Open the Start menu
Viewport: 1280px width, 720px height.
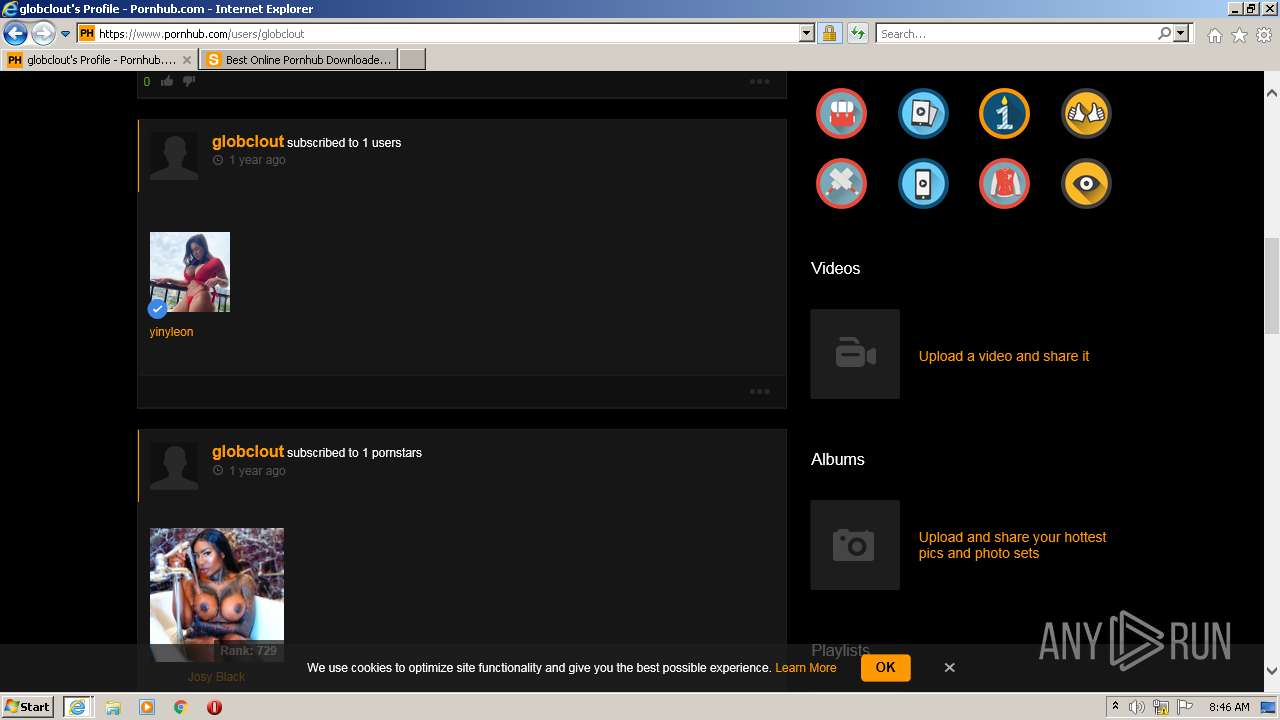(28, 707)
